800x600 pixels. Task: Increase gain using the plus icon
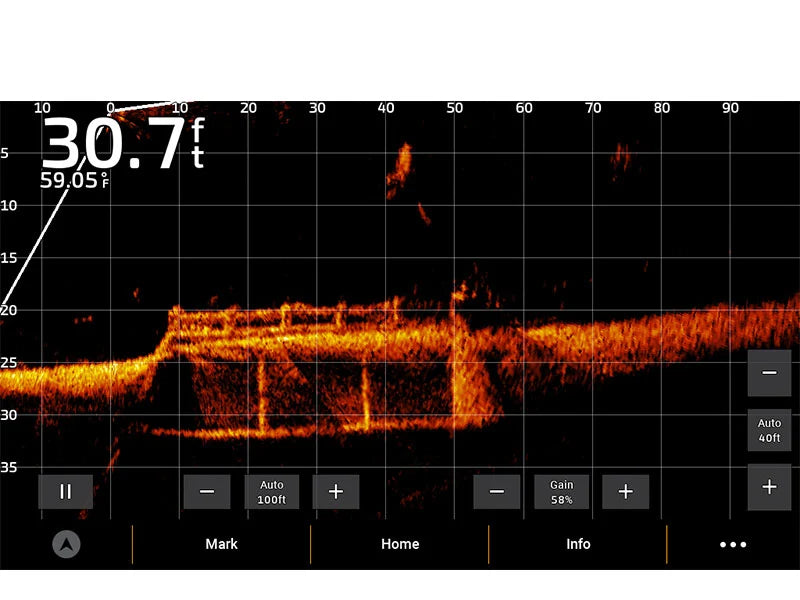(x=625, y=491)
